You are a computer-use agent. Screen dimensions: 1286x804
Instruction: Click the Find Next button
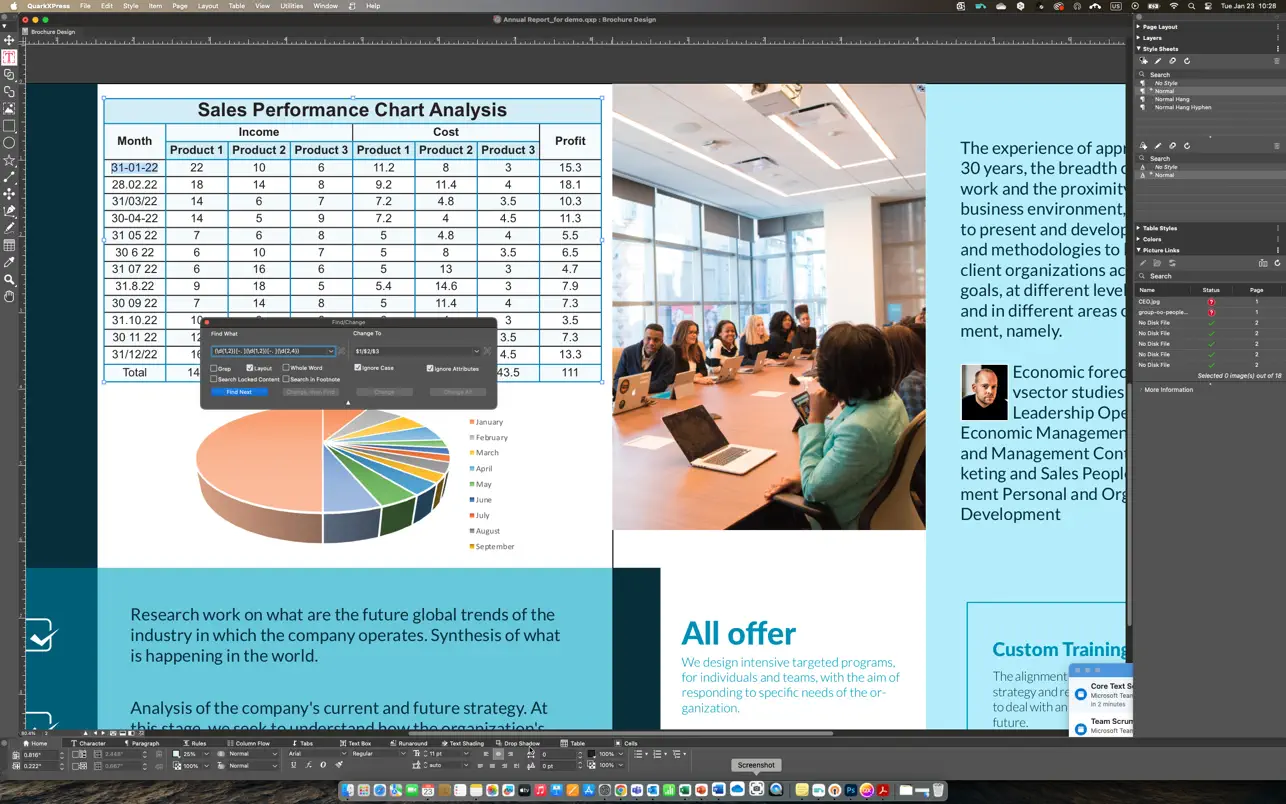pyautogui.click(x=239, y=392)
